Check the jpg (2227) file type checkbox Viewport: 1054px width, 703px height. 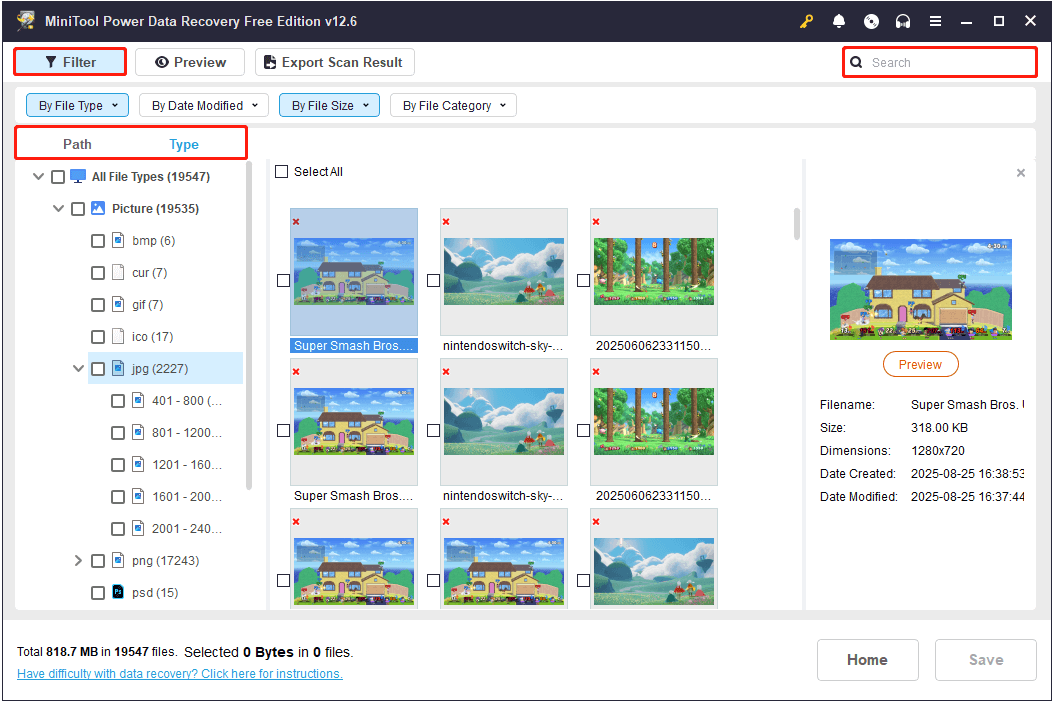(98, 368)
